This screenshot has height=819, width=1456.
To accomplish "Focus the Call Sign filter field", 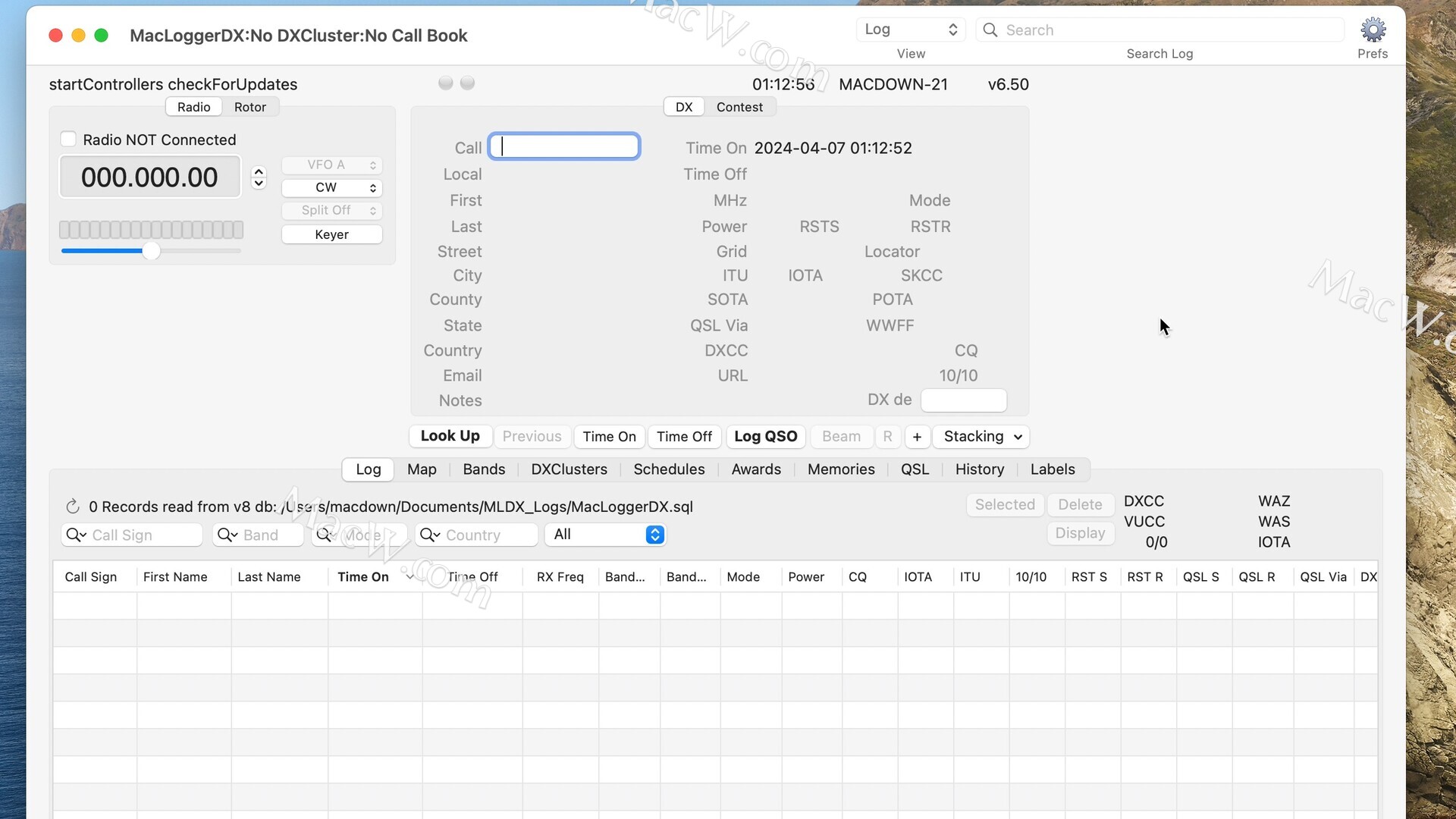I will (x=131, y=535).
